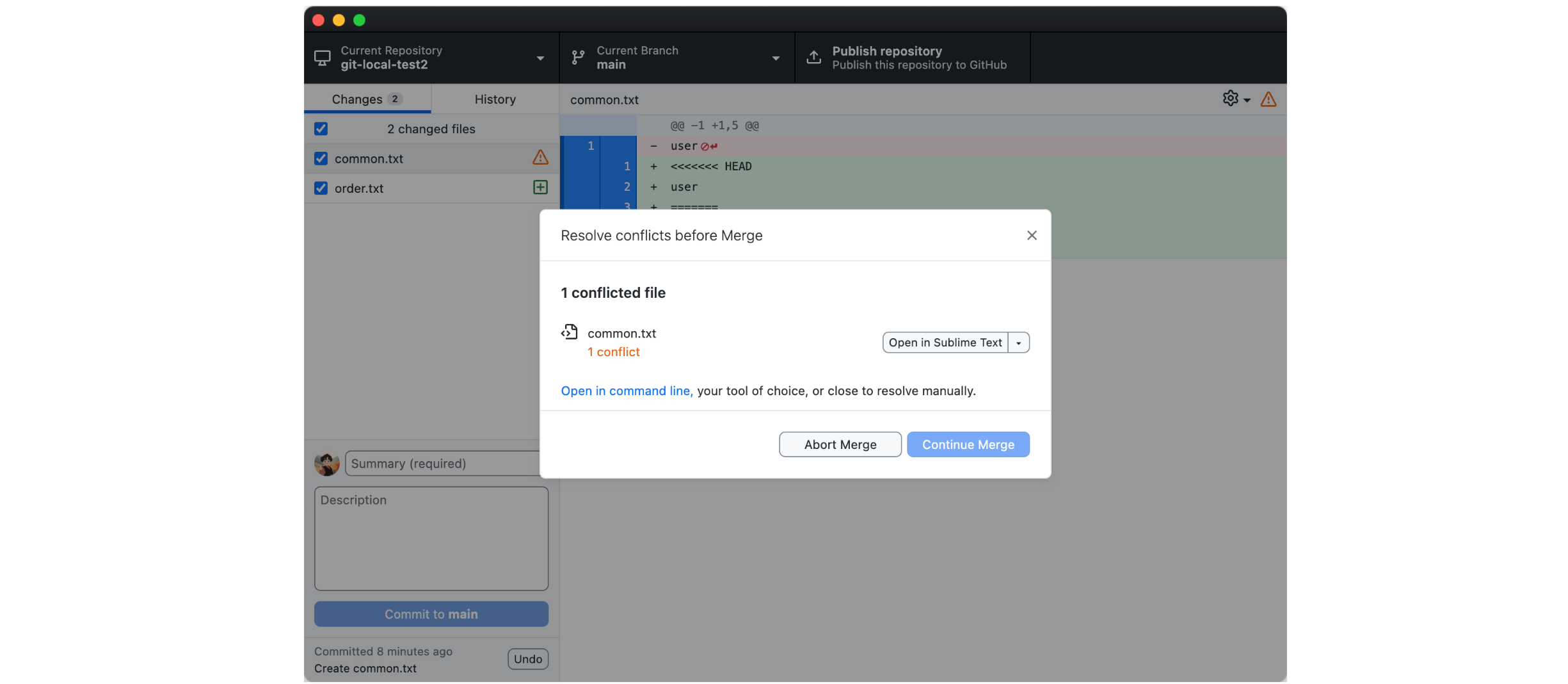1568x684 pixels.
Task: Click the branch icon in Current Branch
Action: [x=578, y=58]
